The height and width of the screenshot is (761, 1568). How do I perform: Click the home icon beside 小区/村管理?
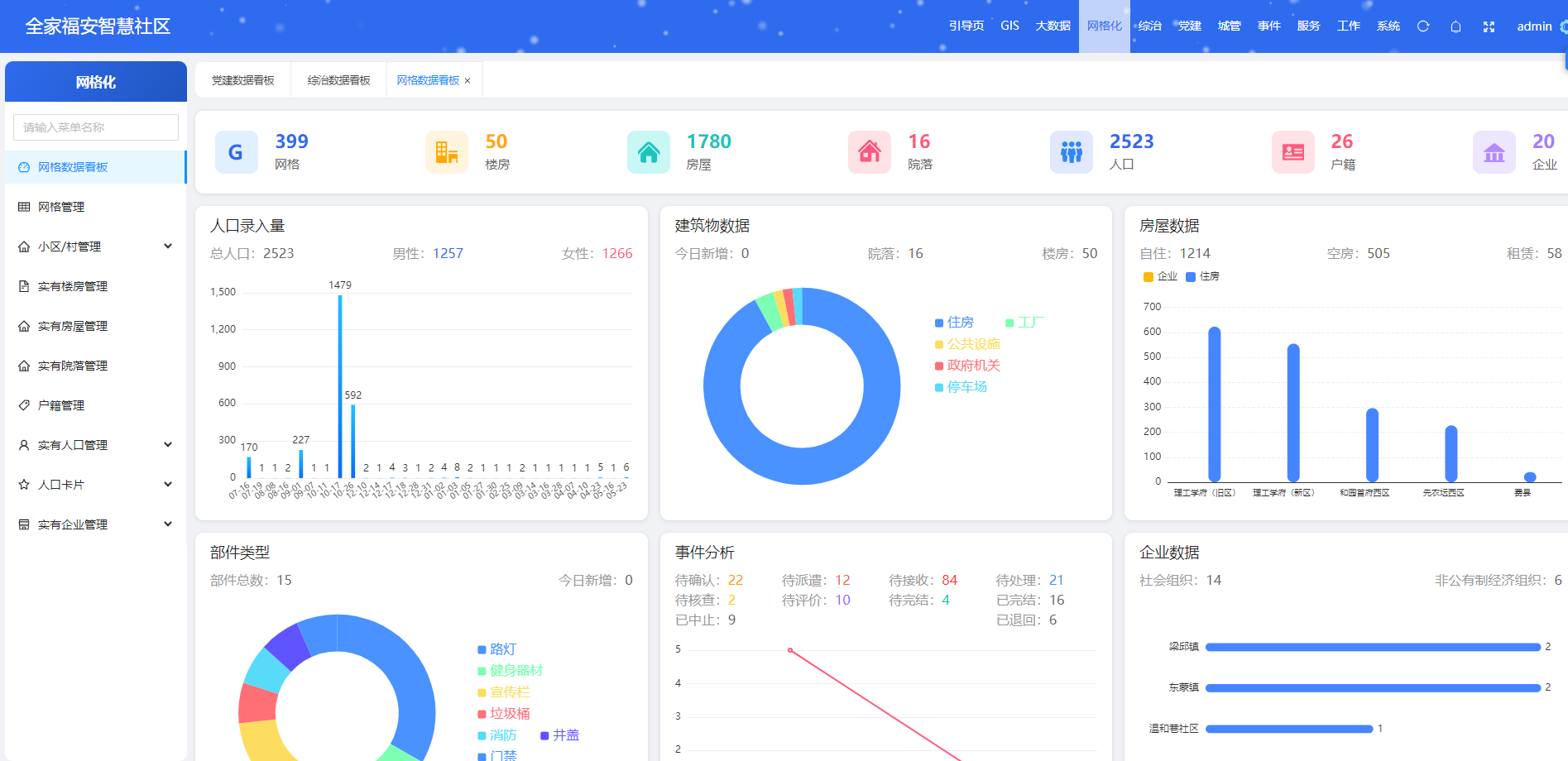pyautogui.click(x=24, y=246)
